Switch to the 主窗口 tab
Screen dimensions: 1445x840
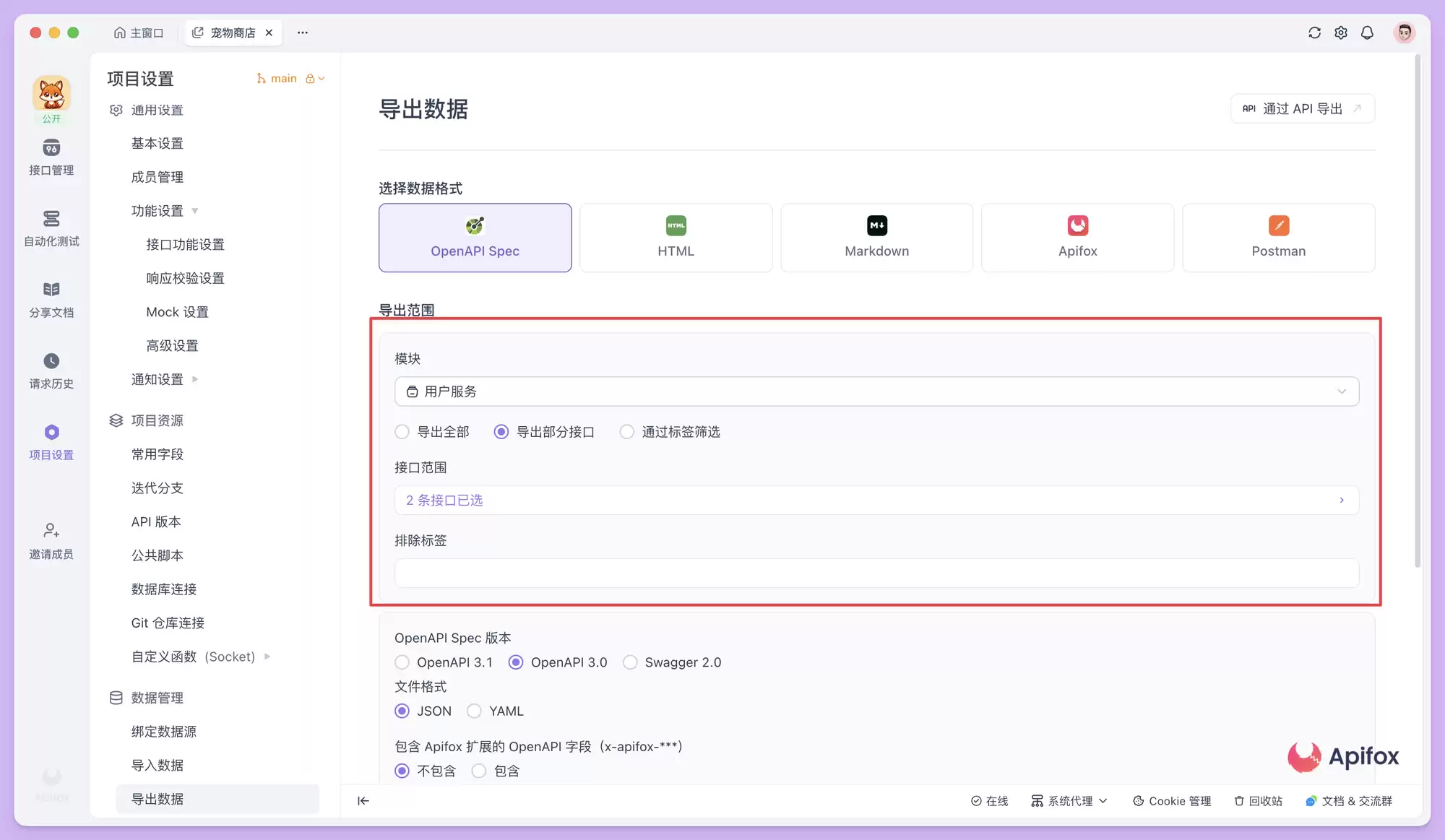[139, 33]
